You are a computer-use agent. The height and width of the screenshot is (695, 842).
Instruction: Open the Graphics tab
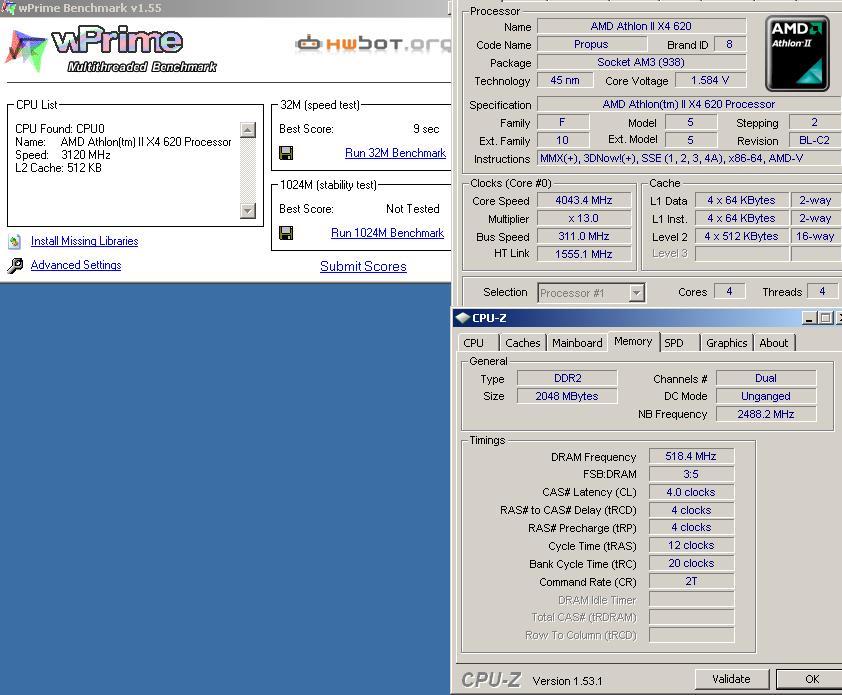pyautogui.click(x=727, y=343)
